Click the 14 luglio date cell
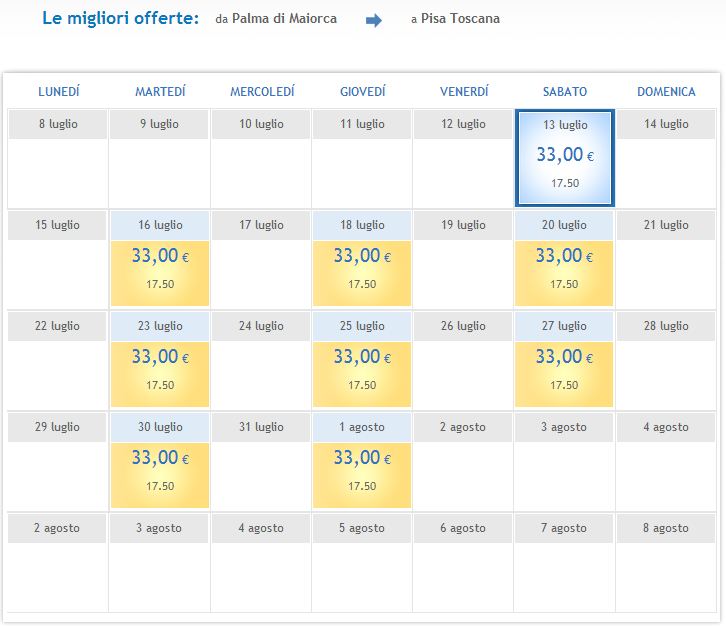 (x=666, y=124)
